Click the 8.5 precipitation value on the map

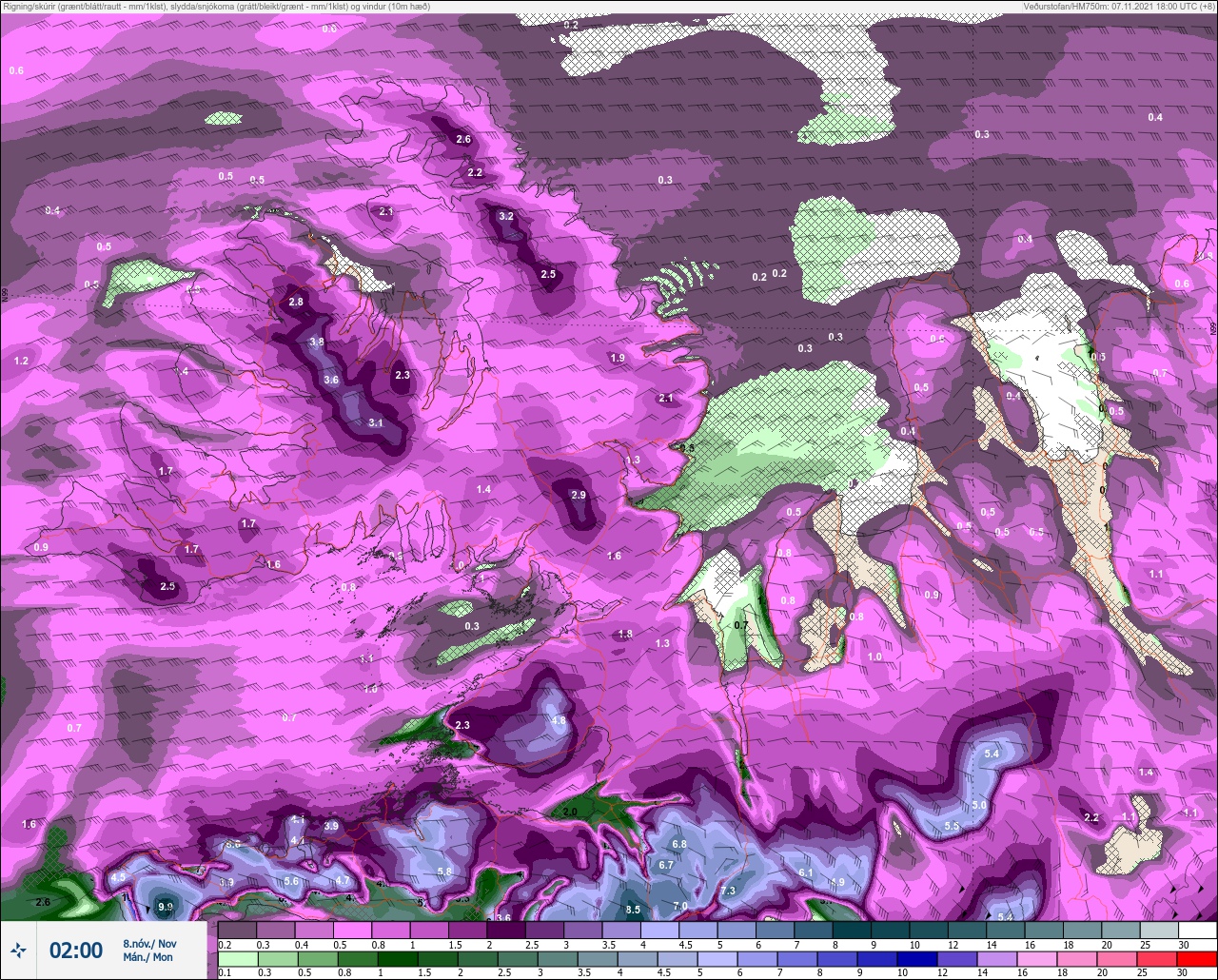[x=633, y=910]
